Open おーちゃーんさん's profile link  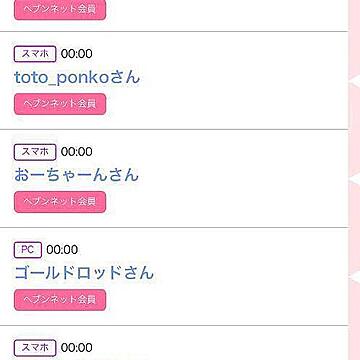tap(76, 175)
